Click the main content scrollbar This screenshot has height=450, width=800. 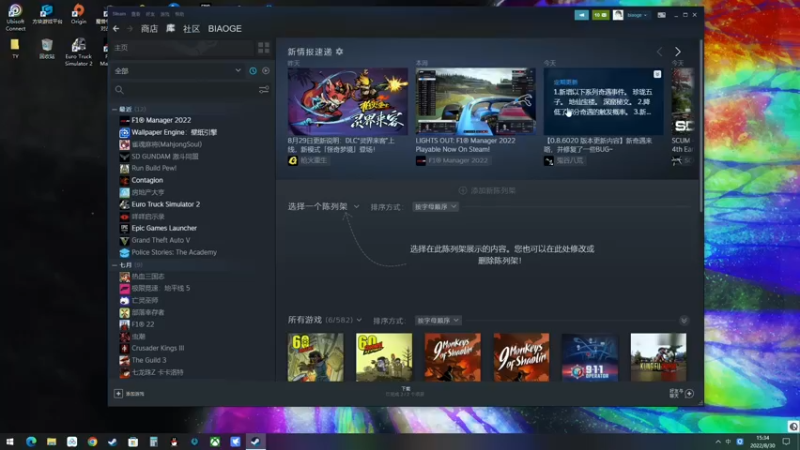[x=701, y=125]
